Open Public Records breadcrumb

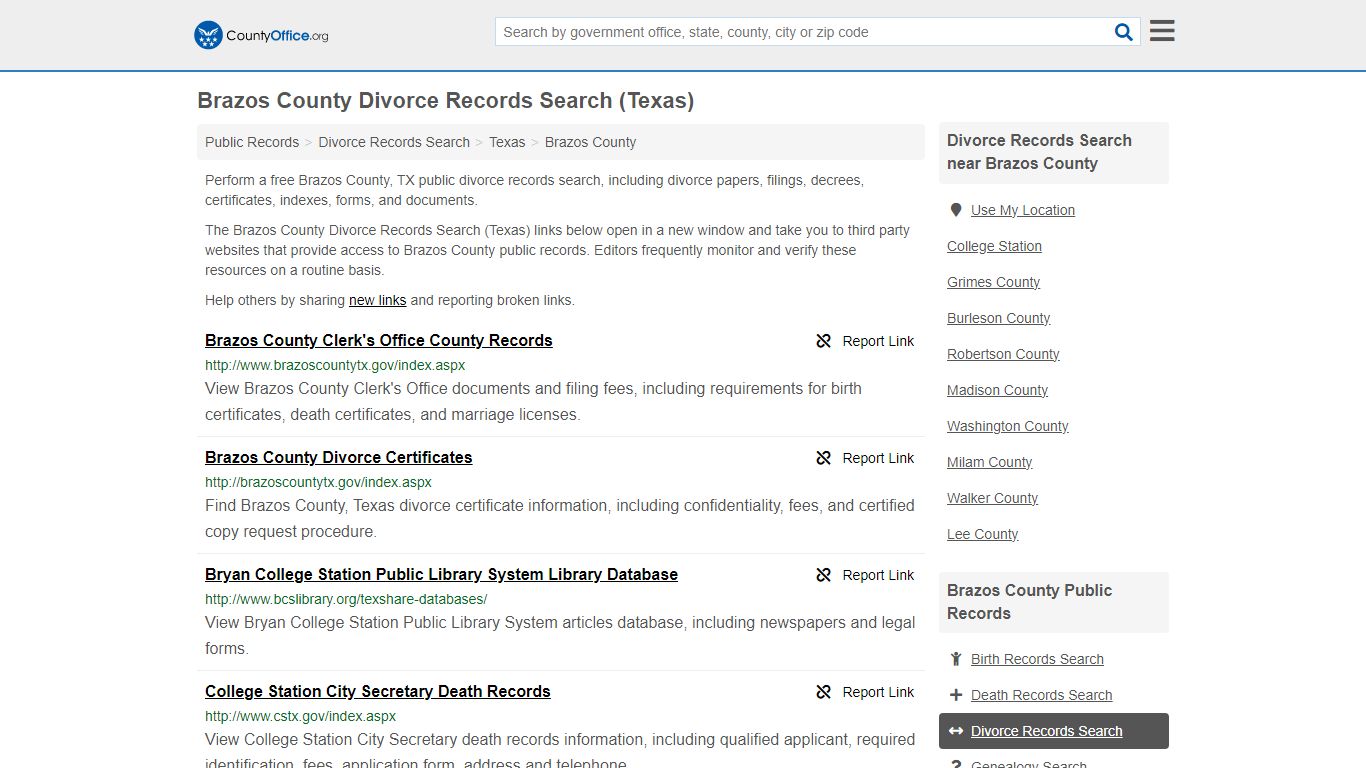click(252, 142)
